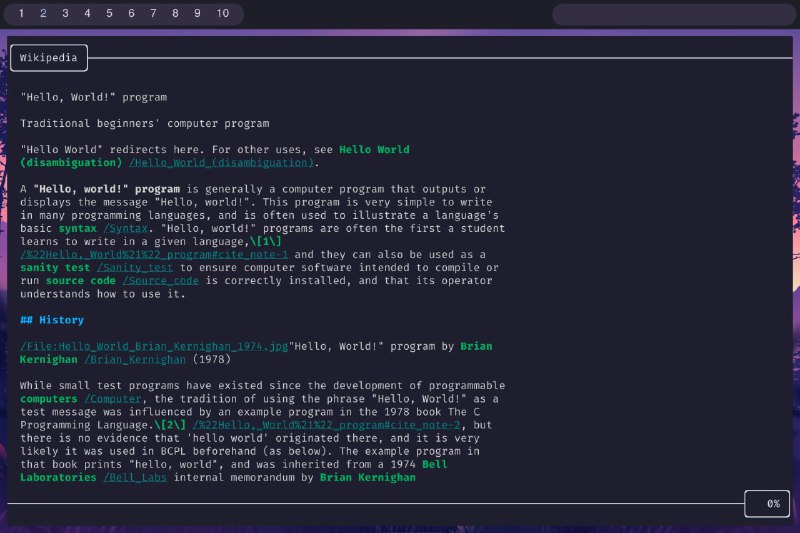Screen dimensions: 800x533
Task: Follow the green sanity test link
Action: tap(55, 267)
